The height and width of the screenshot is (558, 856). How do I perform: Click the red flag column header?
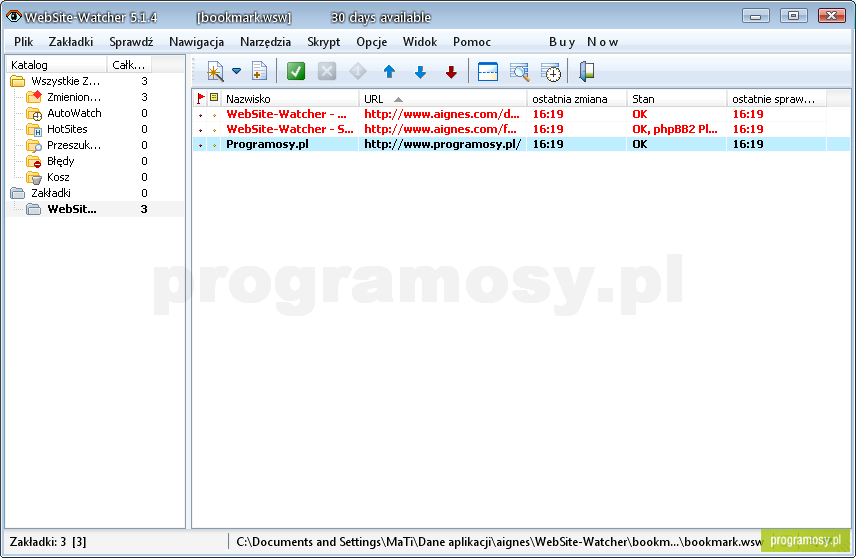click(x=200, y=98)
